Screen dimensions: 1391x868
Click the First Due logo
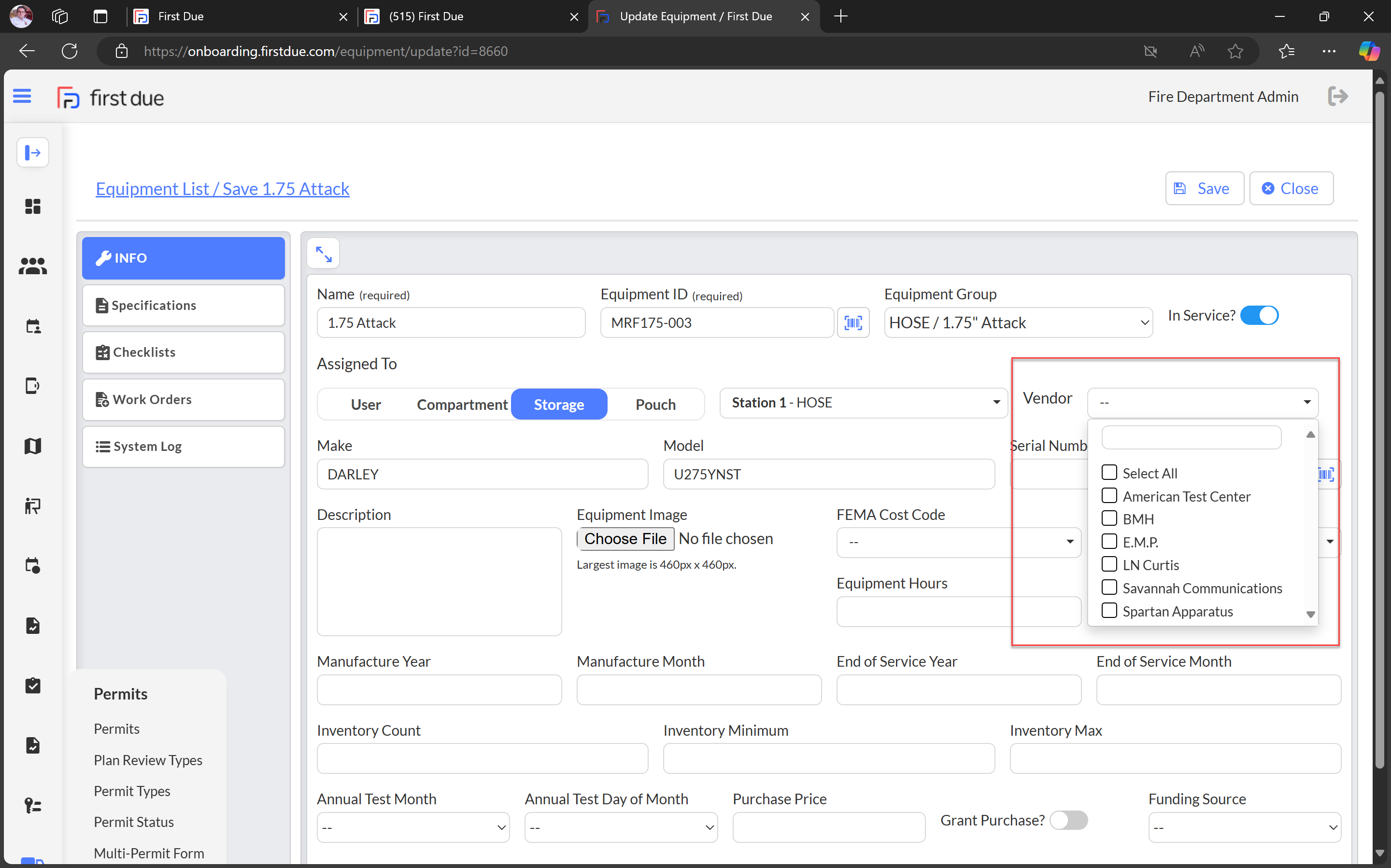coord(110,98)
